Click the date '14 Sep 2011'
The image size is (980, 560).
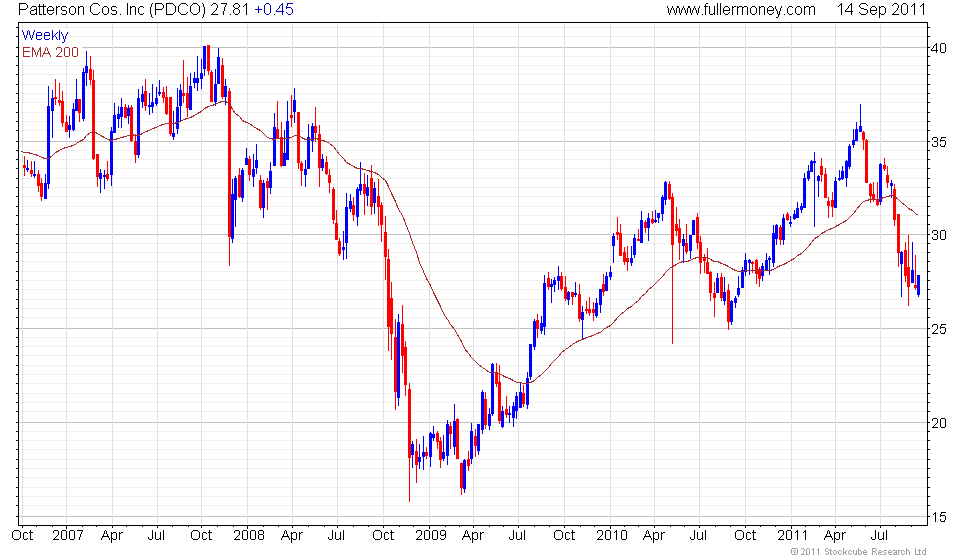tap(881, 10)
